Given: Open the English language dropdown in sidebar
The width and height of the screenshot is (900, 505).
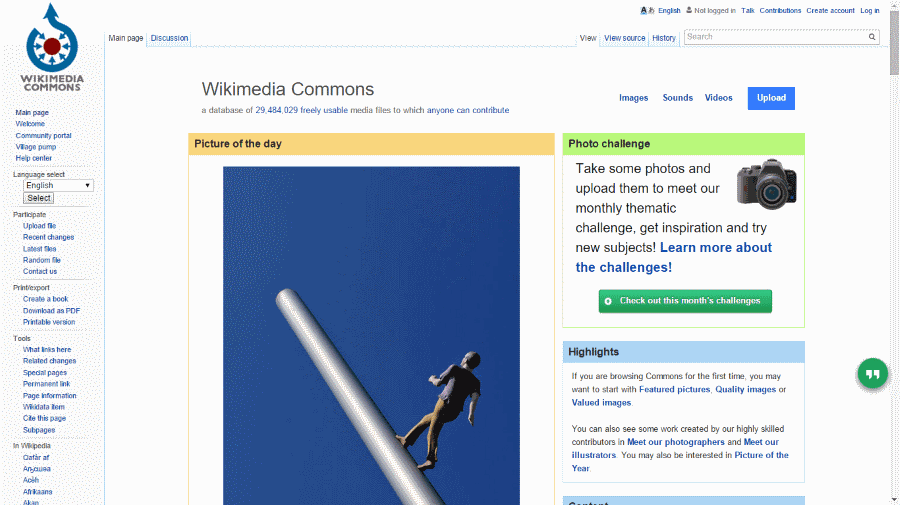Looking at the screenshot, I should [58, 185].
